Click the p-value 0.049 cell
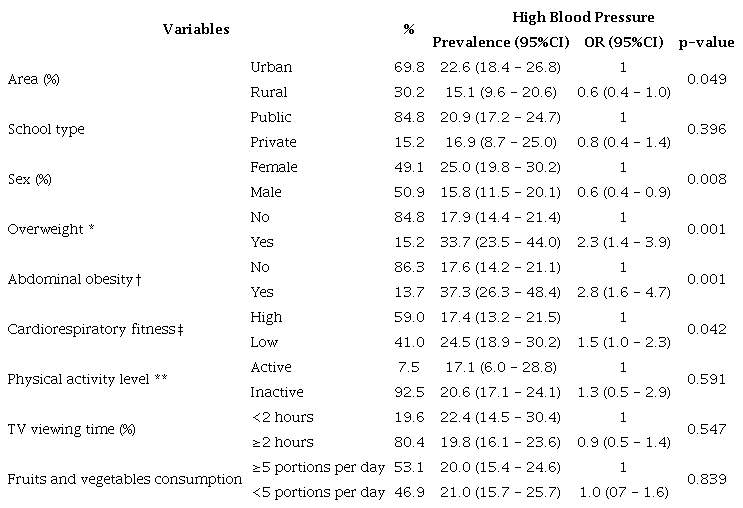 707,80
